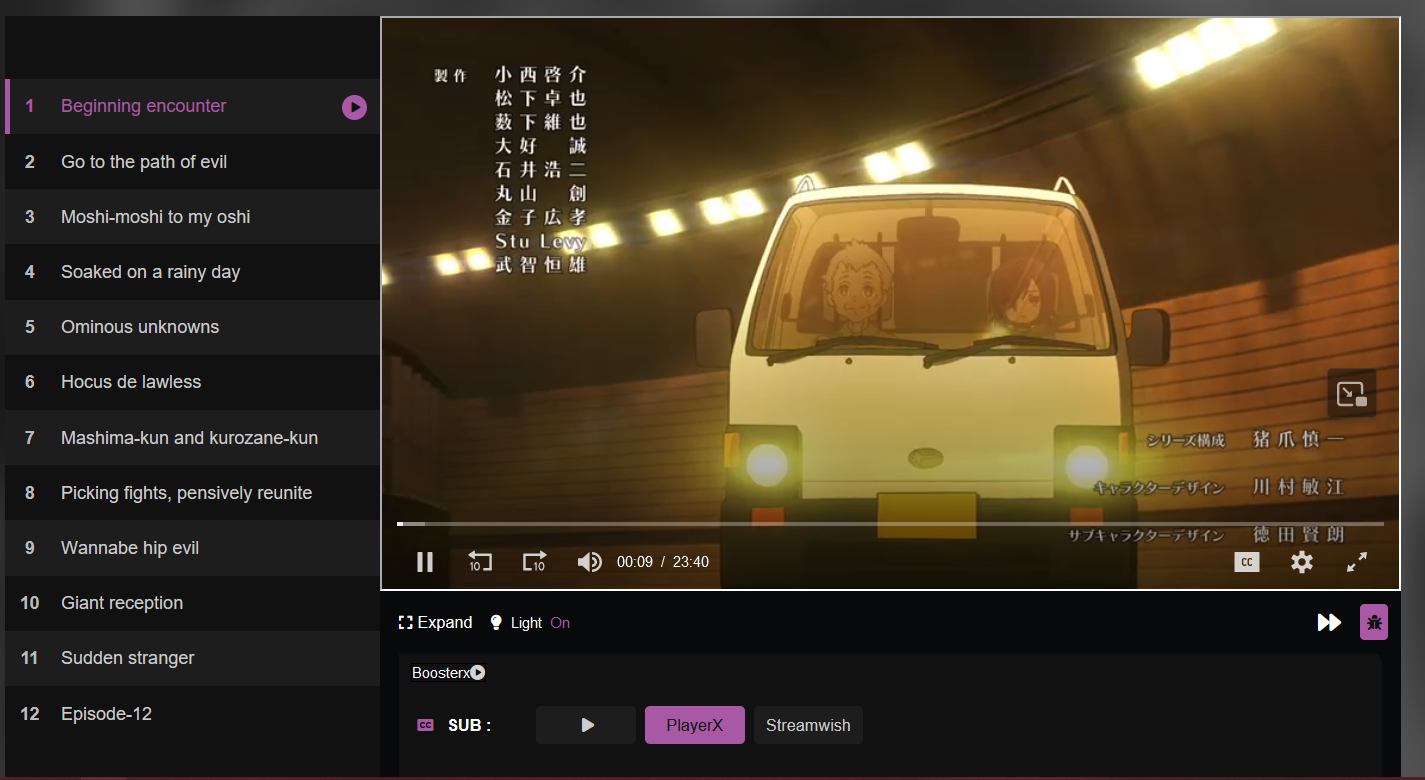Skip to next episode arrows
Image resolution: width=1425 pixels, height=780 pixels.
[x=1329, y=623]
